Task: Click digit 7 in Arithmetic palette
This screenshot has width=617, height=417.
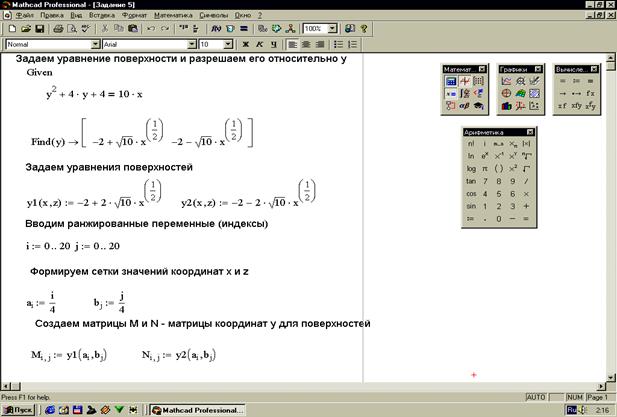Action: pyautogui.click(x=485, y=181)
